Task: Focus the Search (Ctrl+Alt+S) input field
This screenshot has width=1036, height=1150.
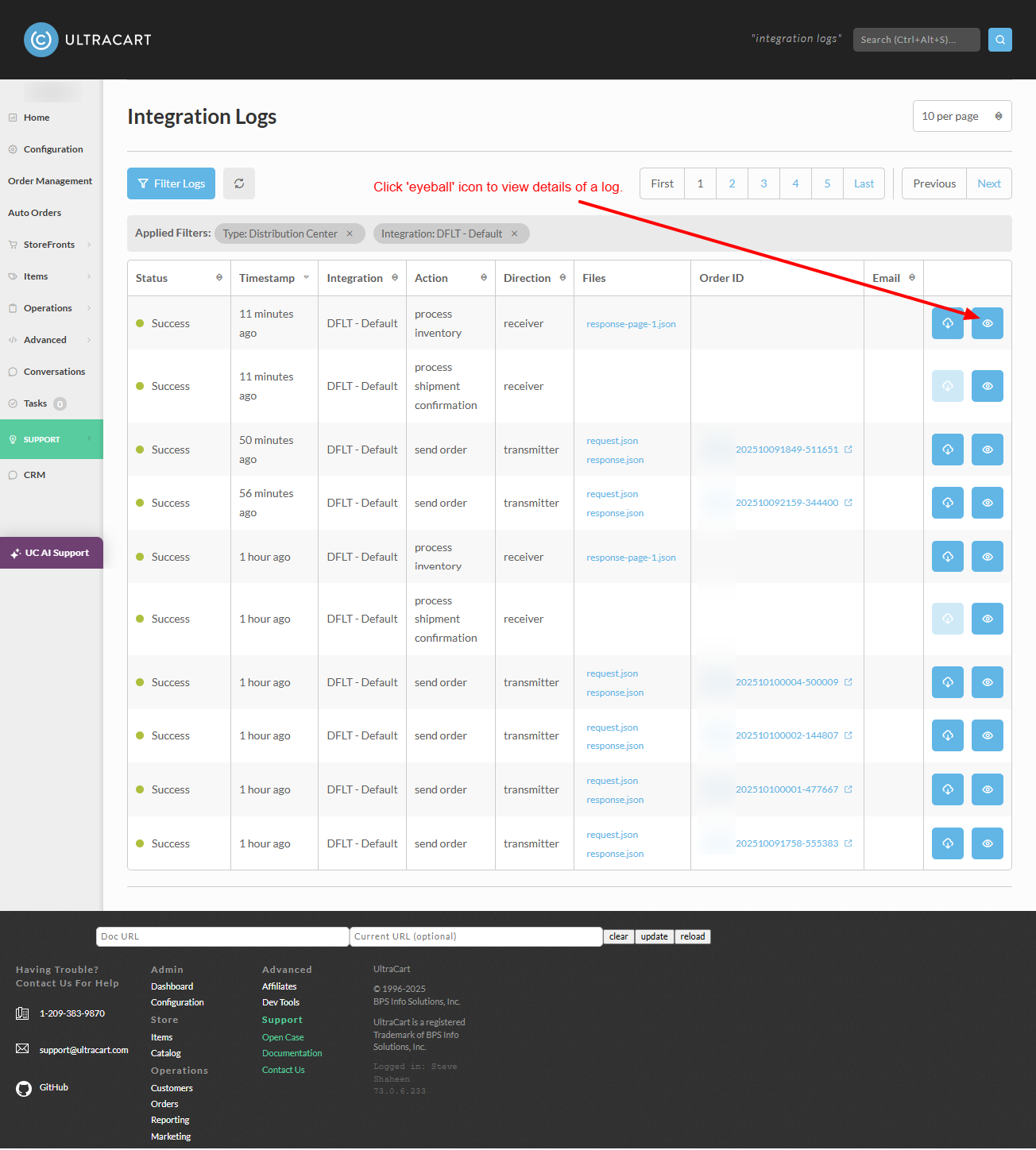Action: [917, 40]
